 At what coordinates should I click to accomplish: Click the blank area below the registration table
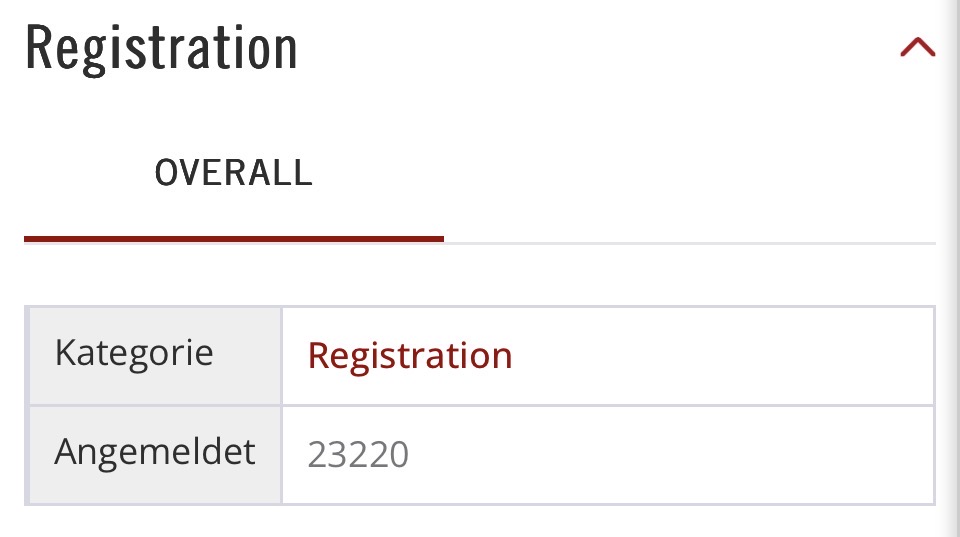click(x=480, y=522)
